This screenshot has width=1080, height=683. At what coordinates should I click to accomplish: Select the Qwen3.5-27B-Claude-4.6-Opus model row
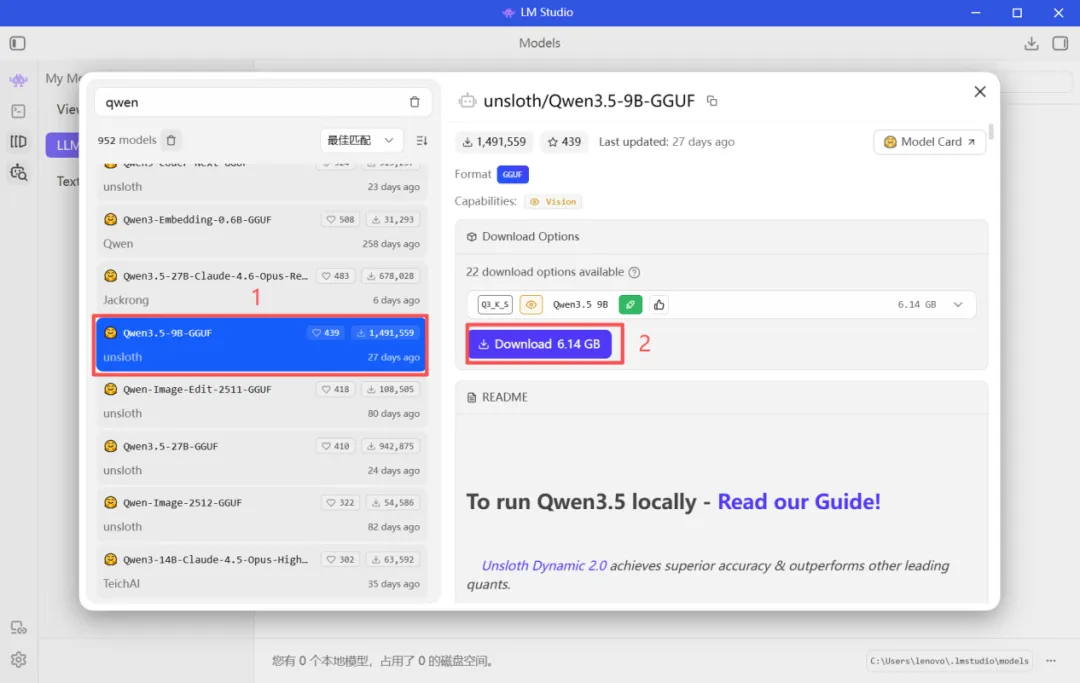[x=261, y=288]
